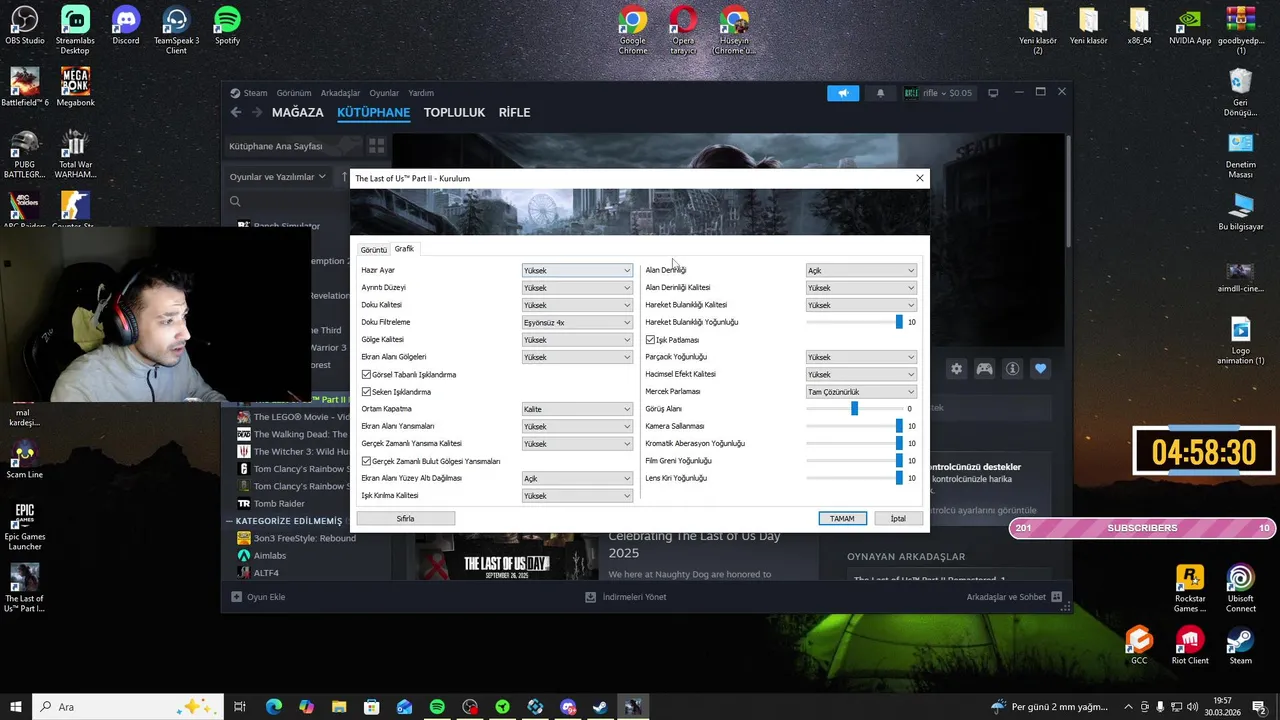This screenshot has height=720, width=1280.
Task: Open Spotify desktop shortcut
Action: [227, 26]
